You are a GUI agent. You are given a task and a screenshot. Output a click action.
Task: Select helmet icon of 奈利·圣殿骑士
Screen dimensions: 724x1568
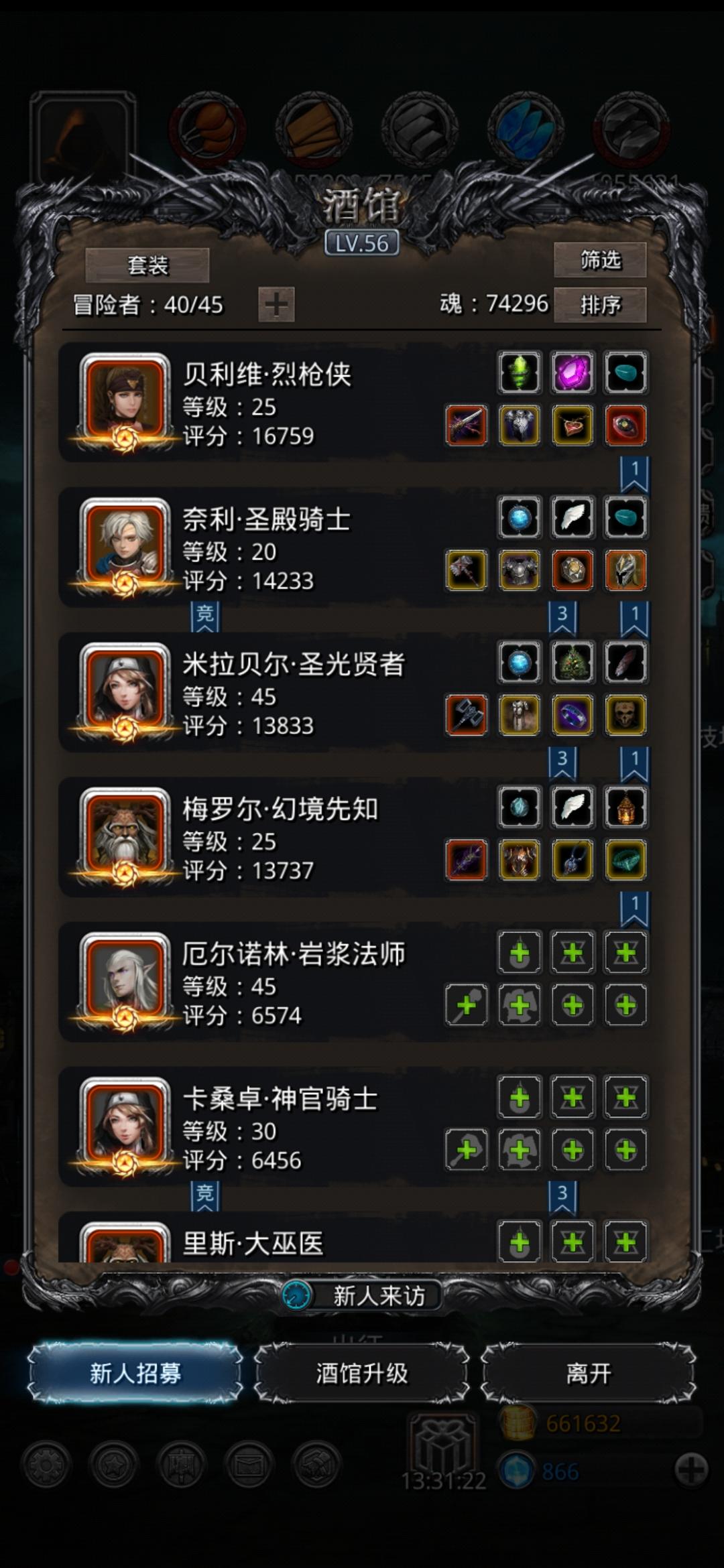(625, 570)
